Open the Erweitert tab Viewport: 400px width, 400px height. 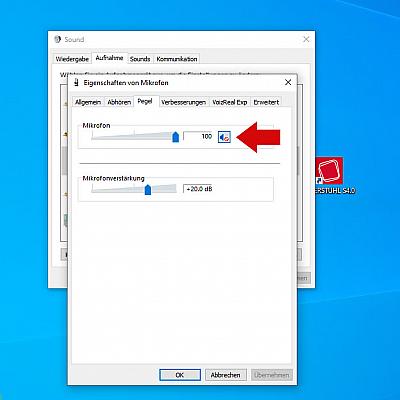(266, 102)
